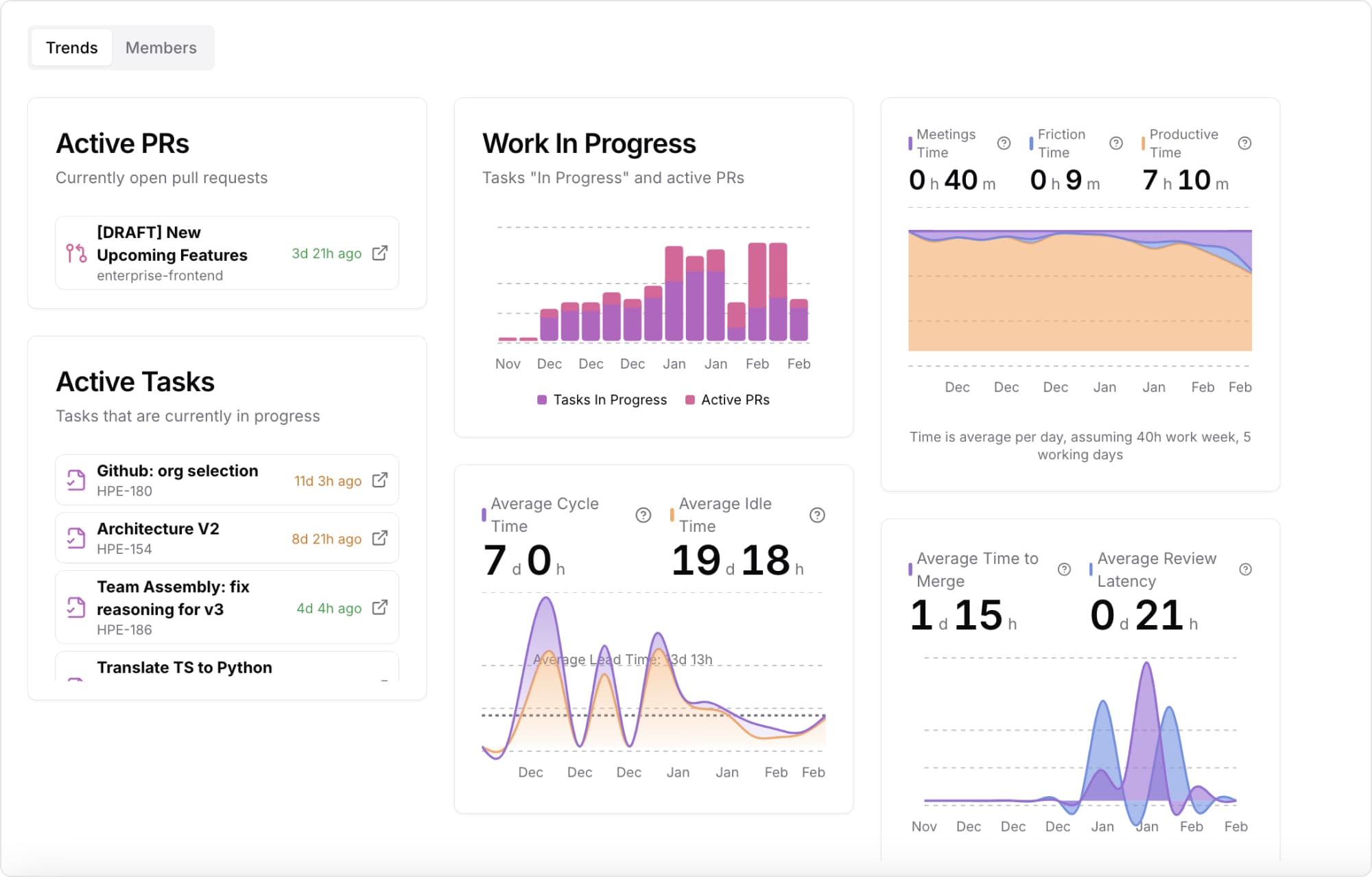This screenshot has width=1372, height=877.
Task: Open external link for Team Assembly task
Action: point(379,607)
